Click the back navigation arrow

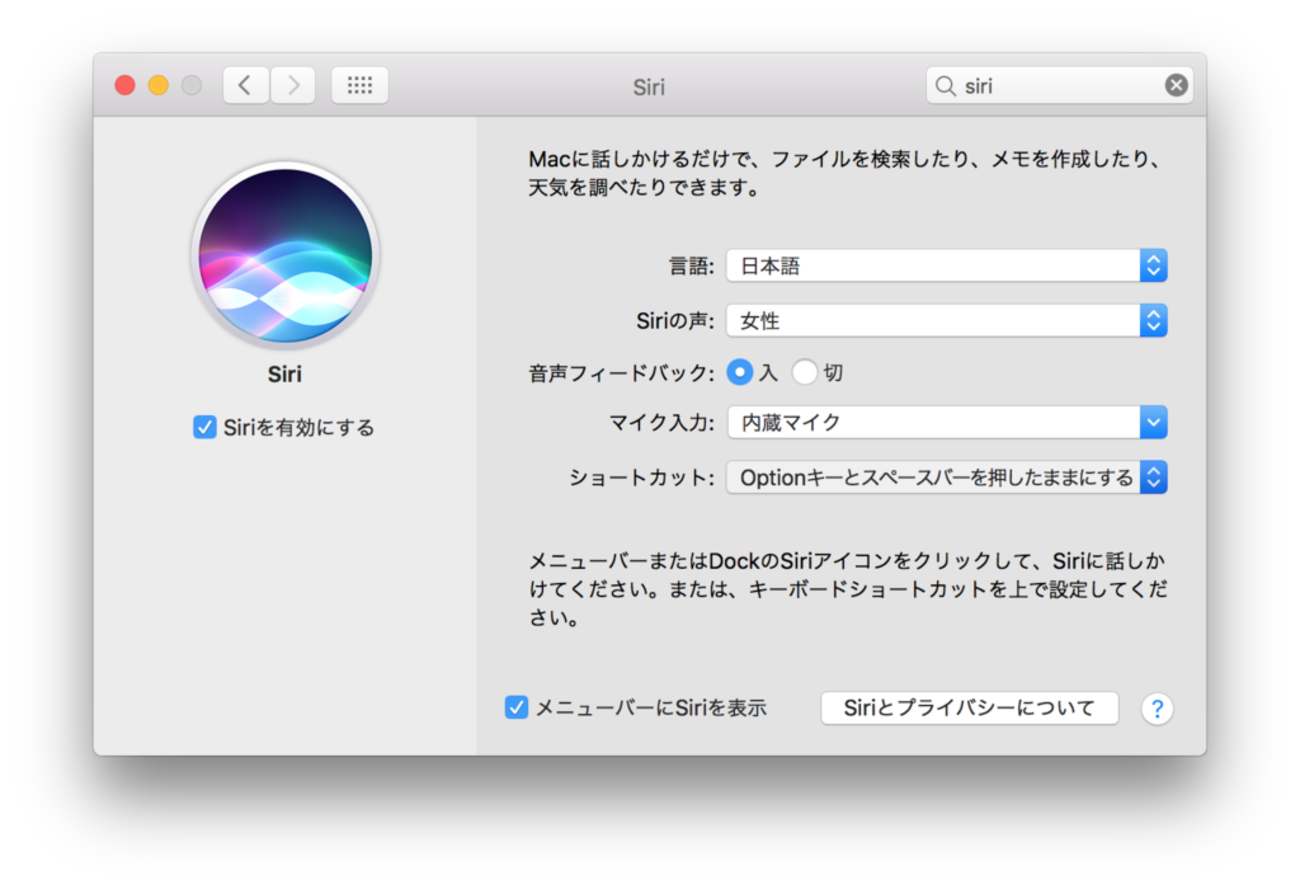[245, 85]
